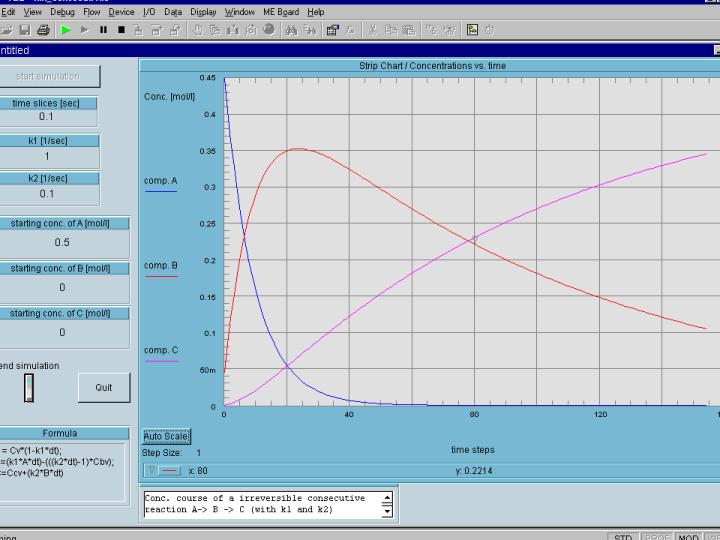Click the Print icon in the toolbar
Viewport: 720px width, 540px height.
coord(41,30)
